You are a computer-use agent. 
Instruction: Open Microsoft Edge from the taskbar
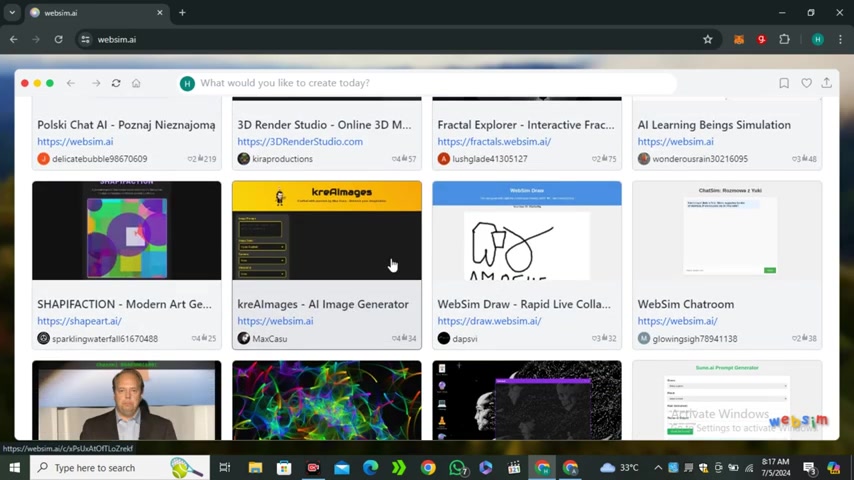point(370,467)
